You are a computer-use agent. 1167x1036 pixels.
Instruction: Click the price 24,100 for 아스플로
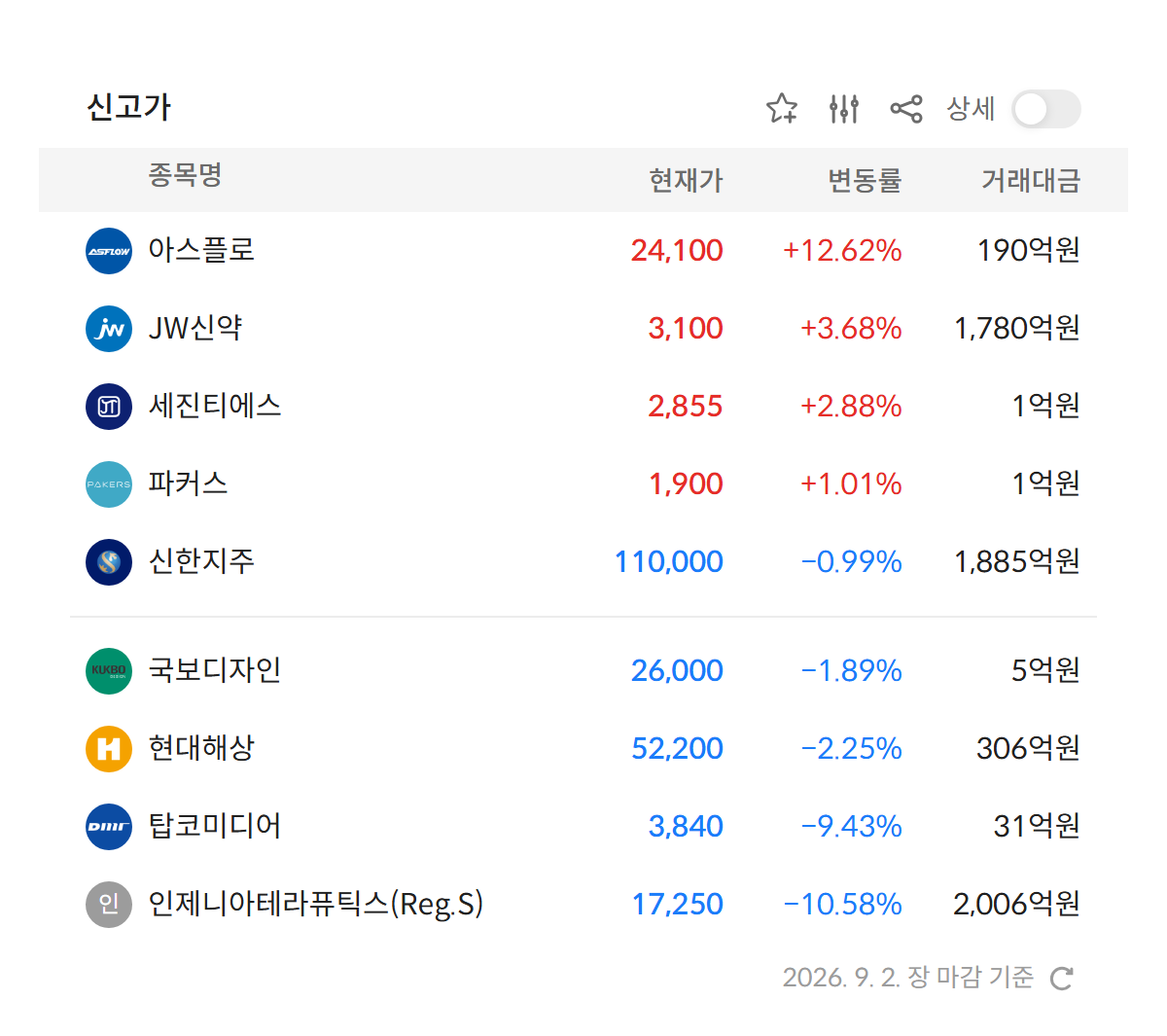(x=677, y=251)
